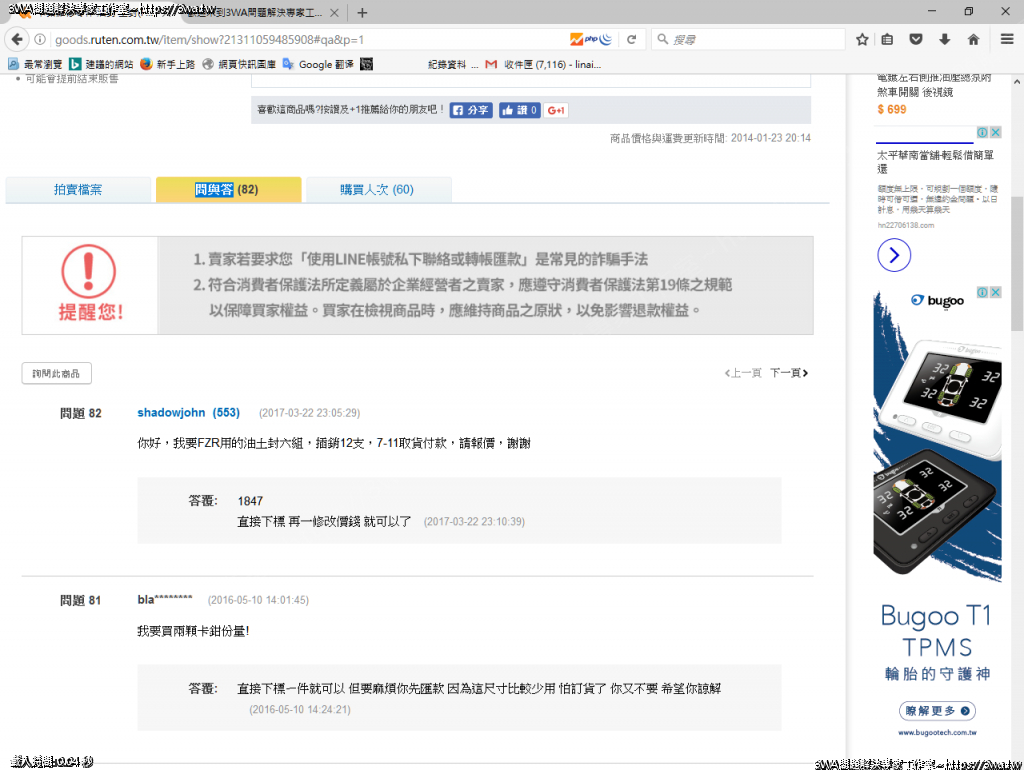The width and height of the screenshot is (1024, 770).
Task: Open a new tab with plus button
Action: (x=362, y=13)
